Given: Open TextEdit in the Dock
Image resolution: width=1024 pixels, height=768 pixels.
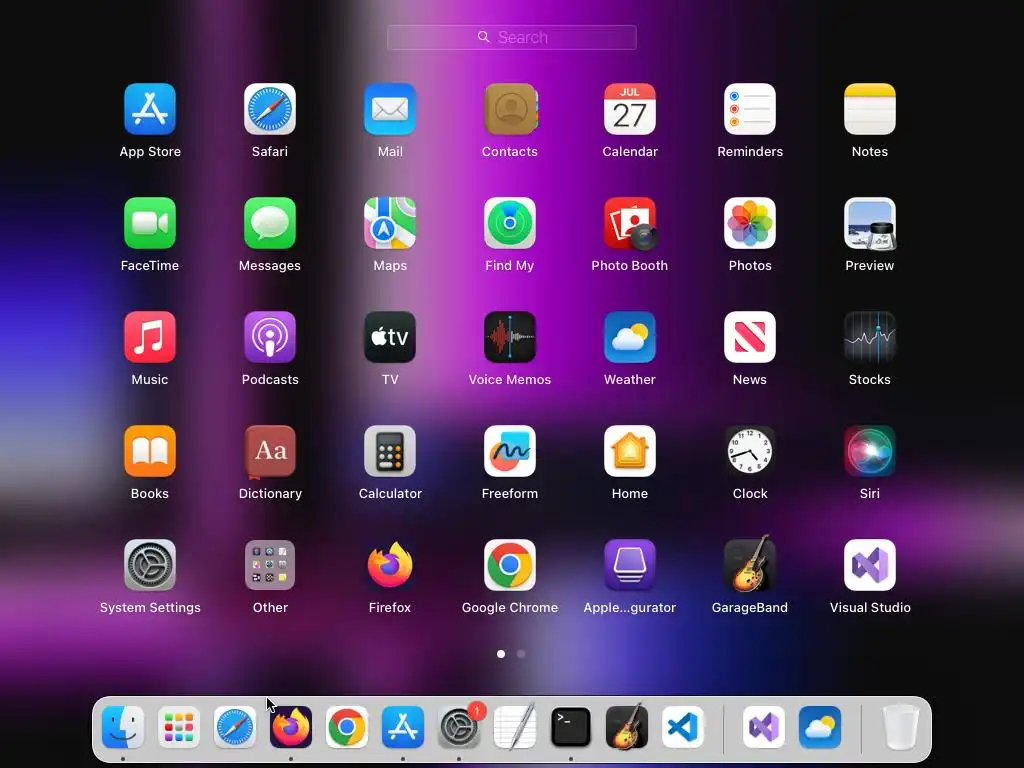Looking at the screenshot, I should click(515, 727).
